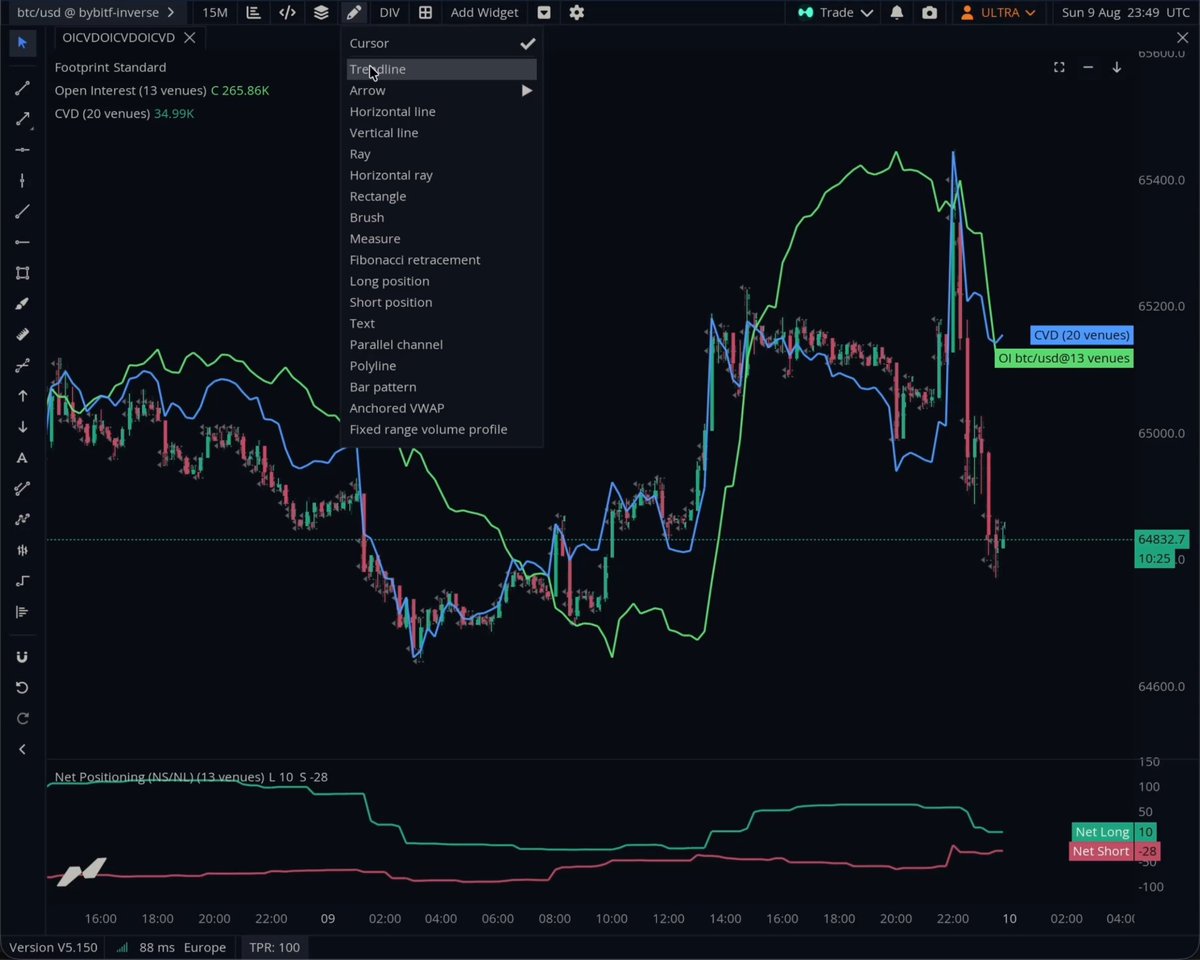The width and height of the screenshot is (1200, 960).
Task: Open the ULTRA account menu
Action: click(998, 13)
